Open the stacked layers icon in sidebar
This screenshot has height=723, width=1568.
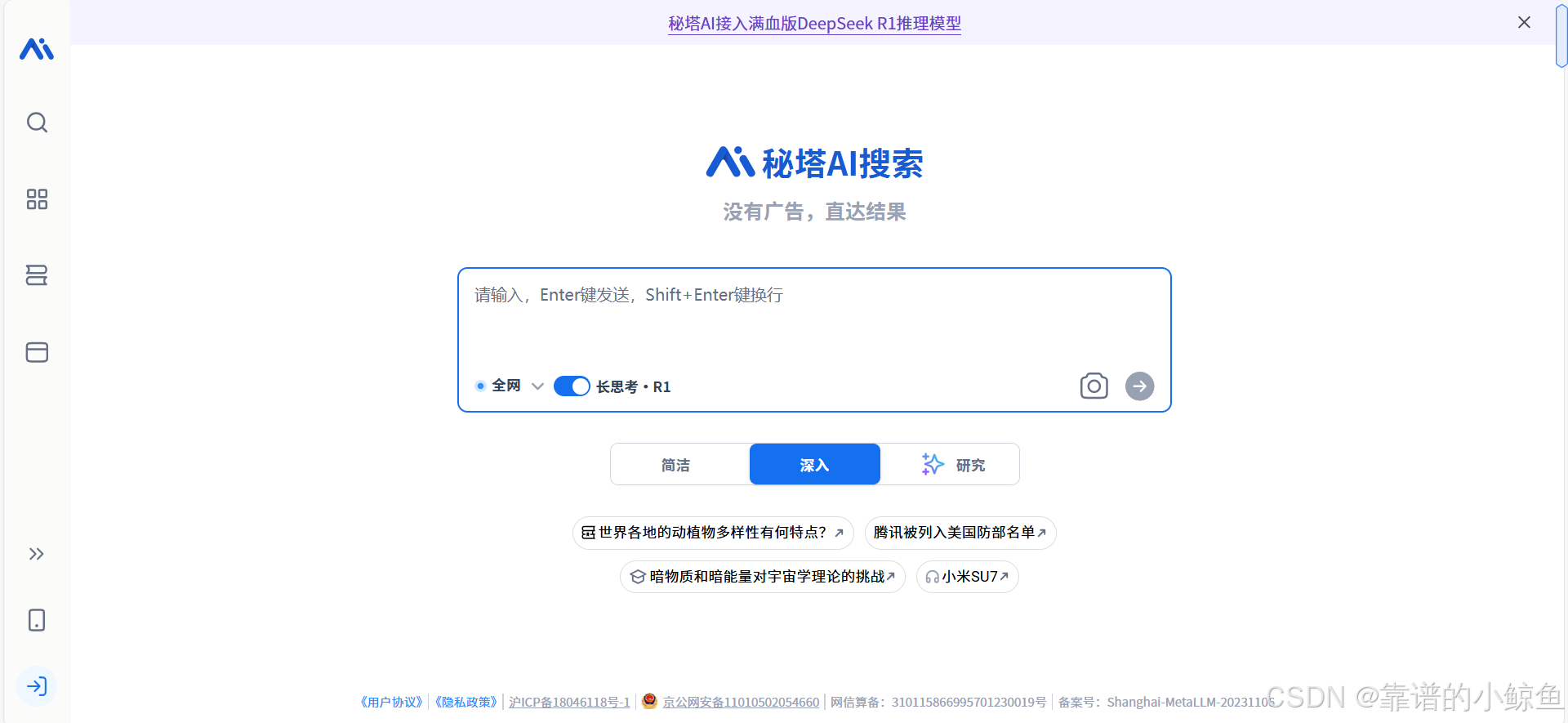pyautogui.click(x=37, y=275)
